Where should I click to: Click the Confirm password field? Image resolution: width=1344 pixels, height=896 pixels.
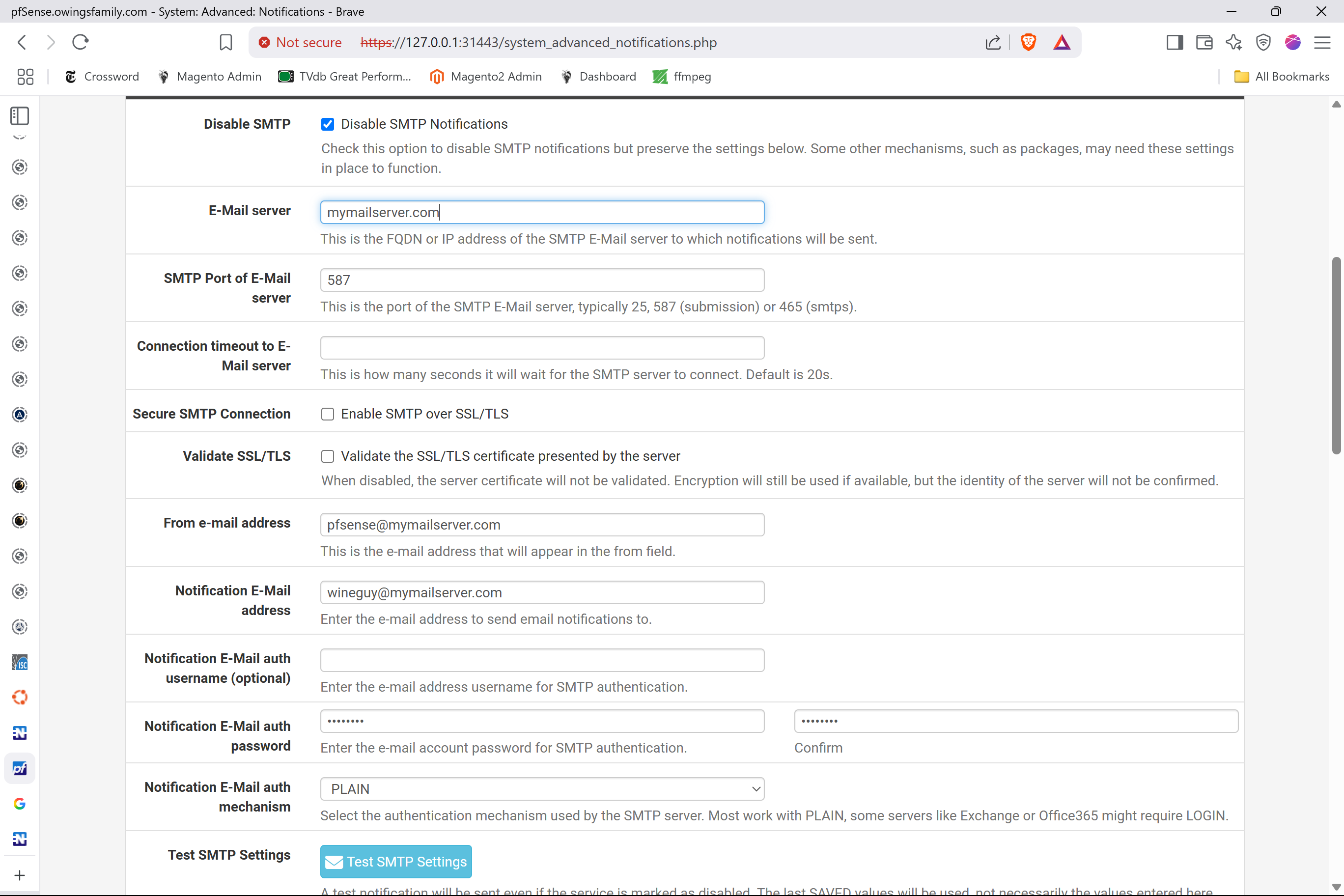(x=1016, y=721)
